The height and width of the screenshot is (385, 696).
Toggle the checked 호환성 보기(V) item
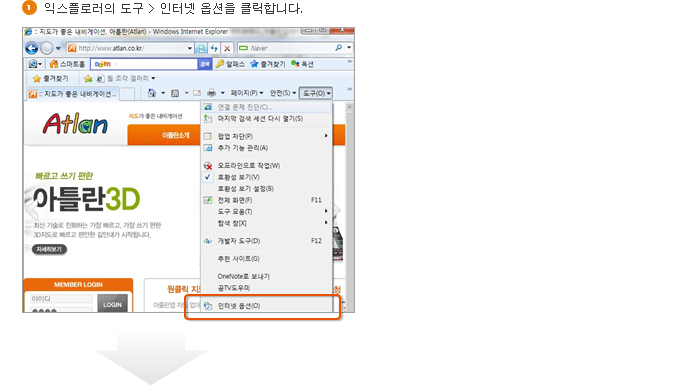pos(266,177)
